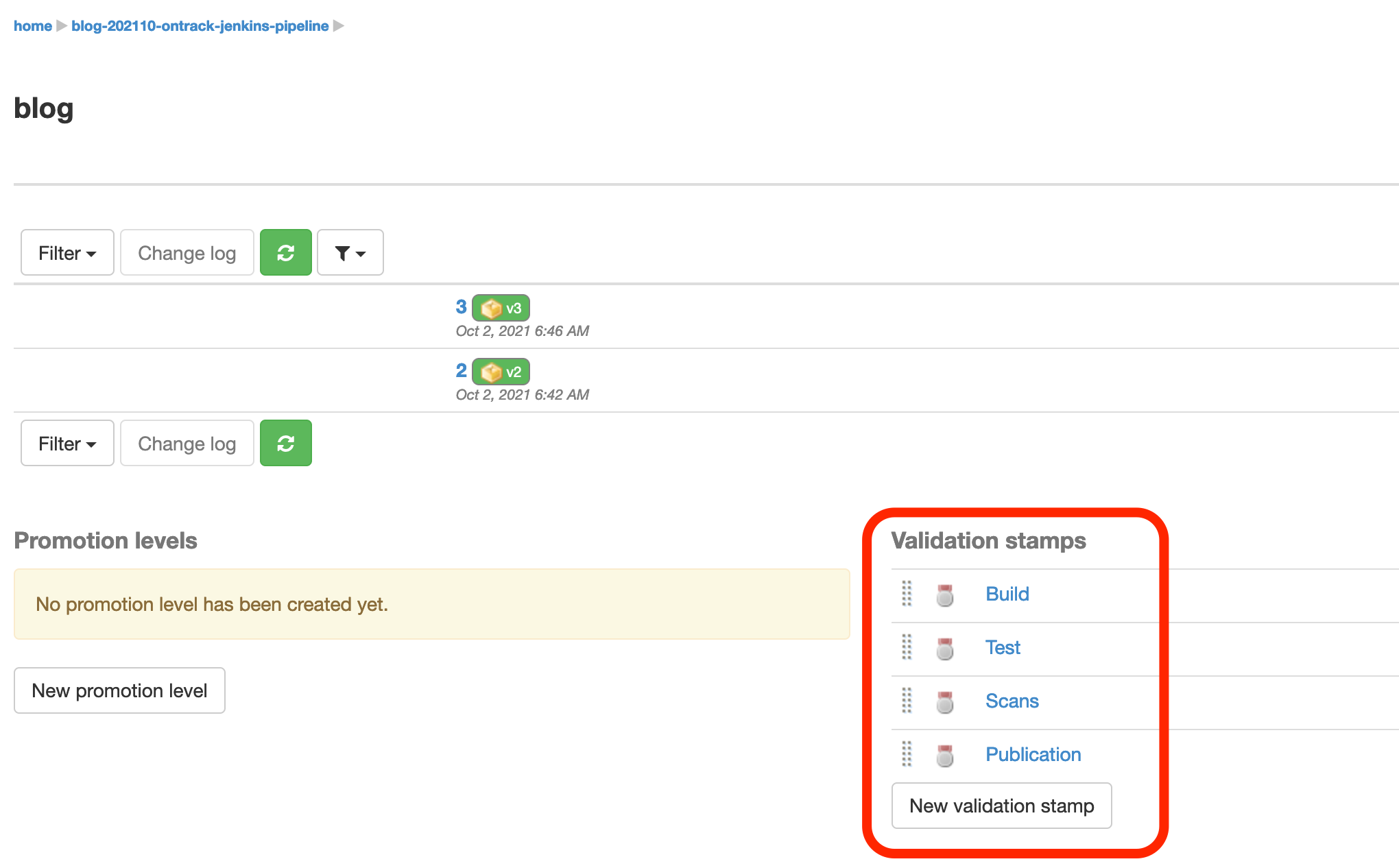Click the v2 release package badge
Screen dimensions: 1399x868
pos(501,372)
